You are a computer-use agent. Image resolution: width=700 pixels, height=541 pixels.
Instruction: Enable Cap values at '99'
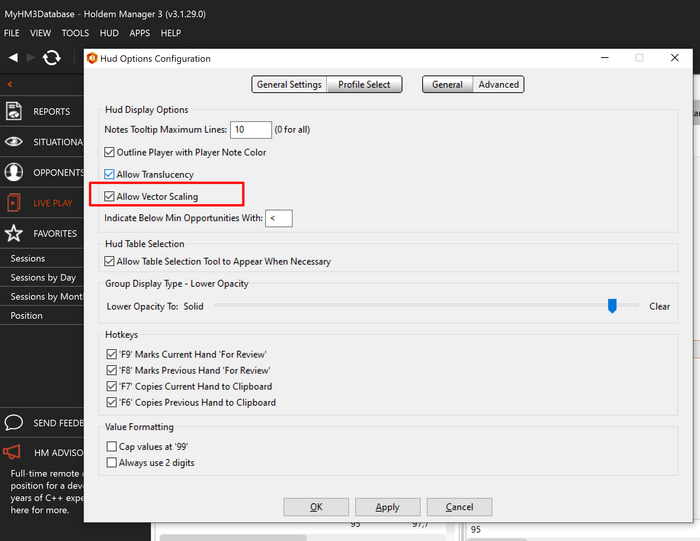click(x=112, y=446)
